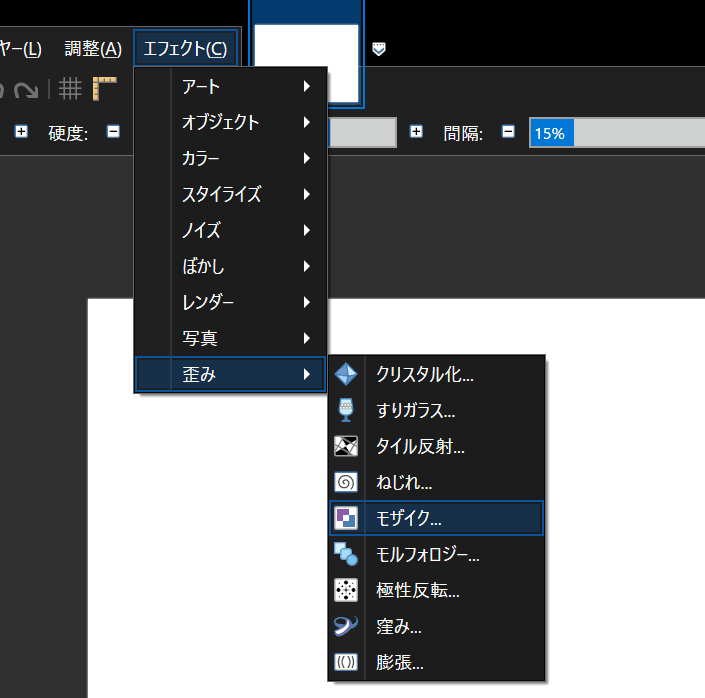The image size is (705, 698).
Task: Select the 歪み submenu item
Action: coord(230,374)
